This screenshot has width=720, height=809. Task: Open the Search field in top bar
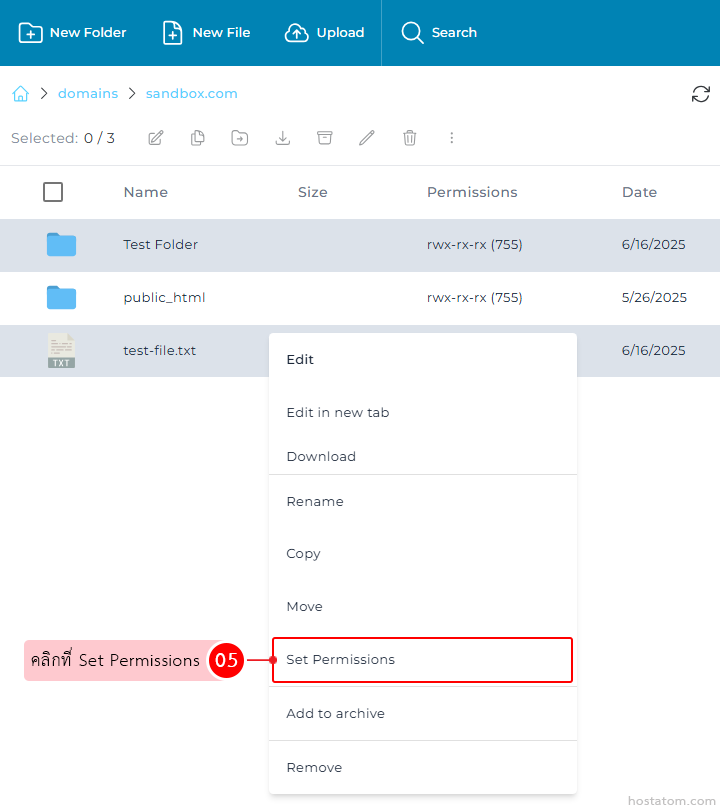tap(439, 33)
